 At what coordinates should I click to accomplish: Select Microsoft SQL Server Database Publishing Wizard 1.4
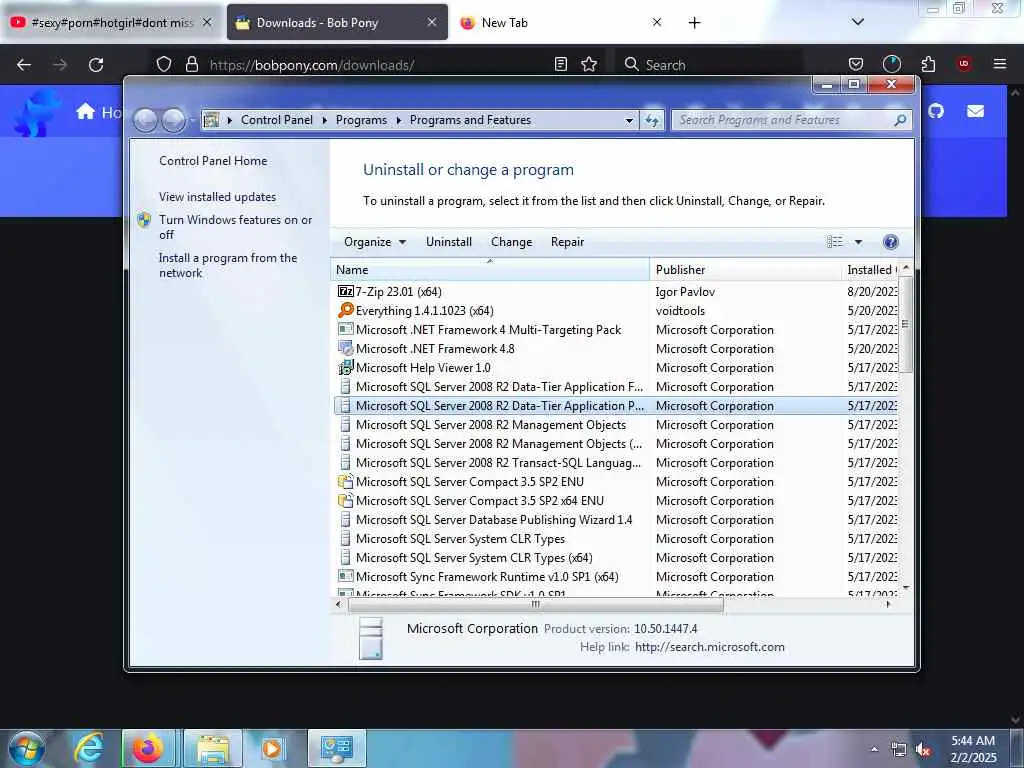click(494, 520)
